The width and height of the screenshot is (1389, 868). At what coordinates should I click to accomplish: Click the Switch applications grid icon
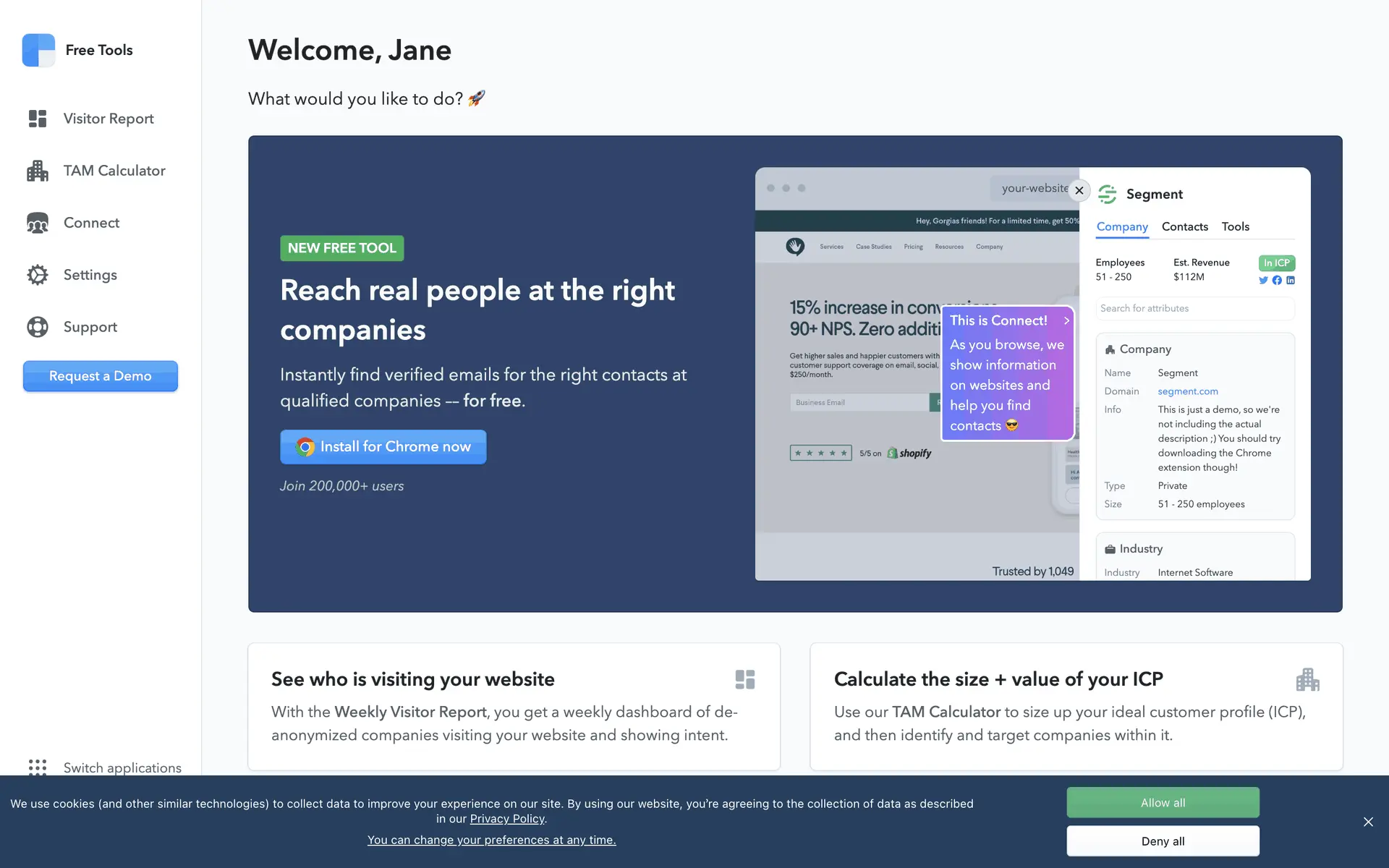point(38,767)
